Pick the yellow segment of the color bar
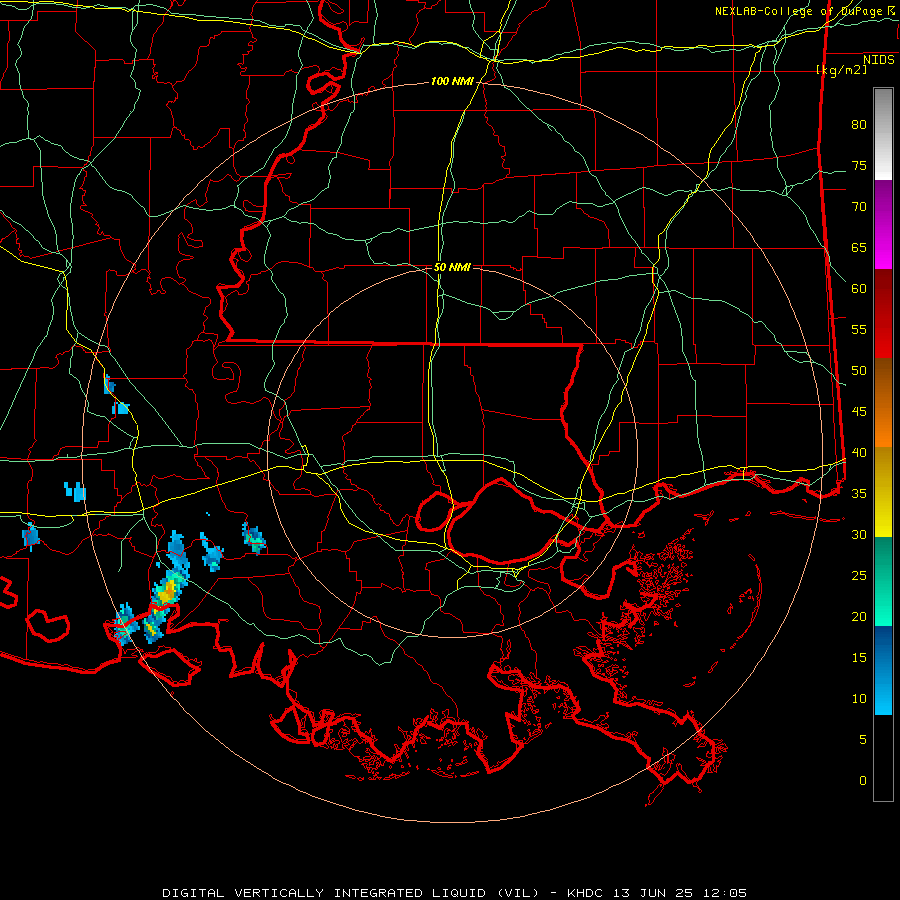The width and height of the screenshot is (900, 900). pos(883,492)
